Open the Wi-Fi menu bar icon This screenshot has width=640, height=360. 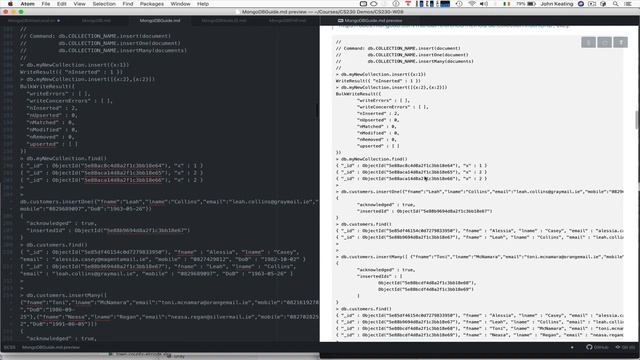click(x=472, y=4)
